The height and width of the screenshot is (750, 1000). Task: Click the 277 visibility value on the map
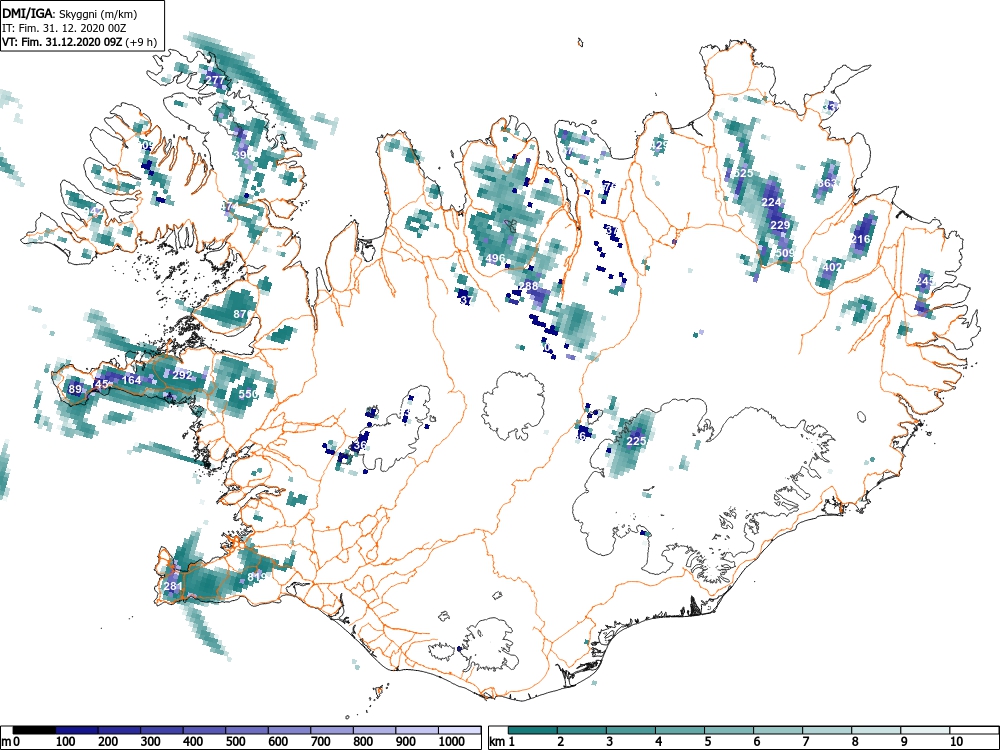pos(216,80)
